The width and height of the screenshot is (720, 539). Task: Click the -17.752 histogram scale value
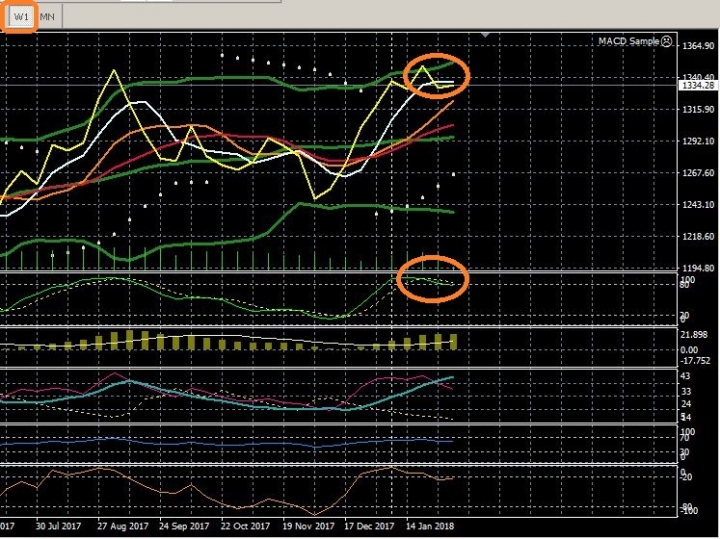coord(694,362)
